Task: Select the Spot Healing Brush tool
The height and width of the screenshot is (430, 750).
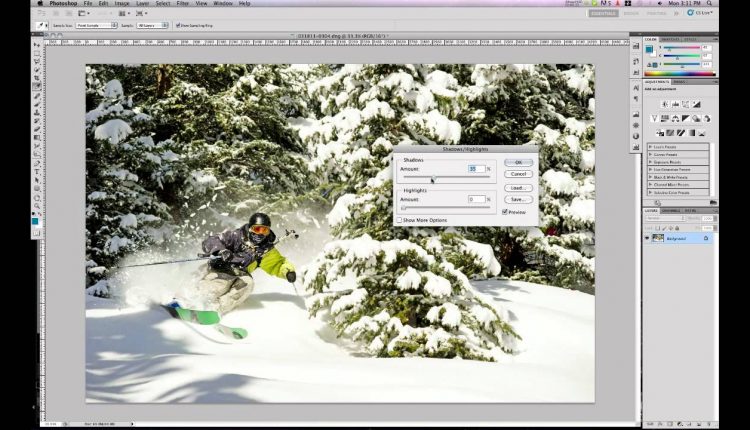Action: [x=37, y=95]
